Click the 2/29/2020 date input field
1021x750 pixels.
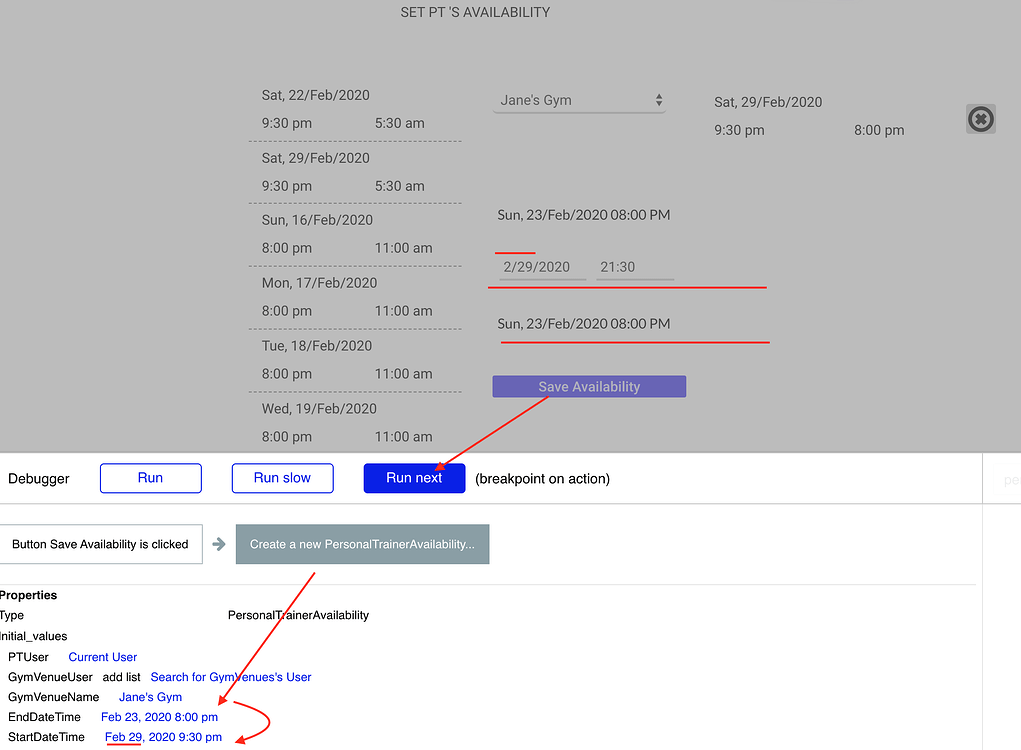pyautogui.click(x=537, y=267)
